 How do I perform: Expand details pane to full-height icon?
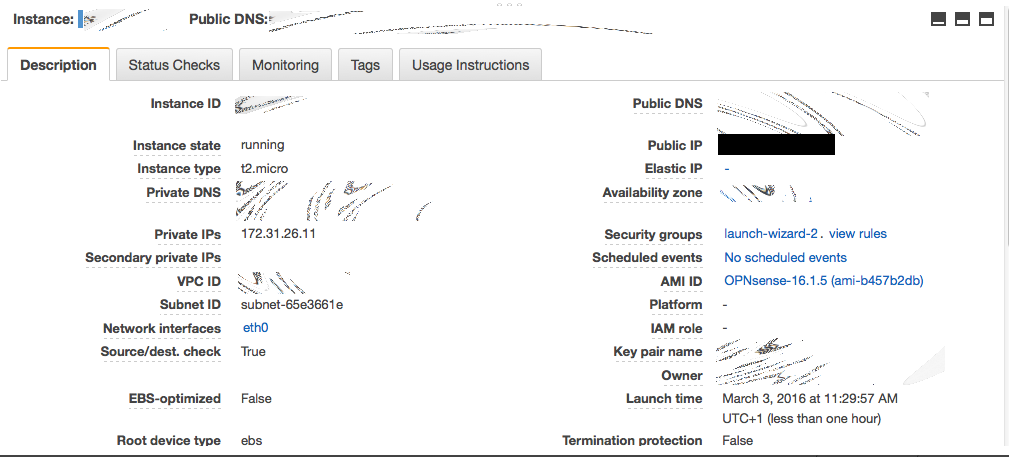click(986, 19)
